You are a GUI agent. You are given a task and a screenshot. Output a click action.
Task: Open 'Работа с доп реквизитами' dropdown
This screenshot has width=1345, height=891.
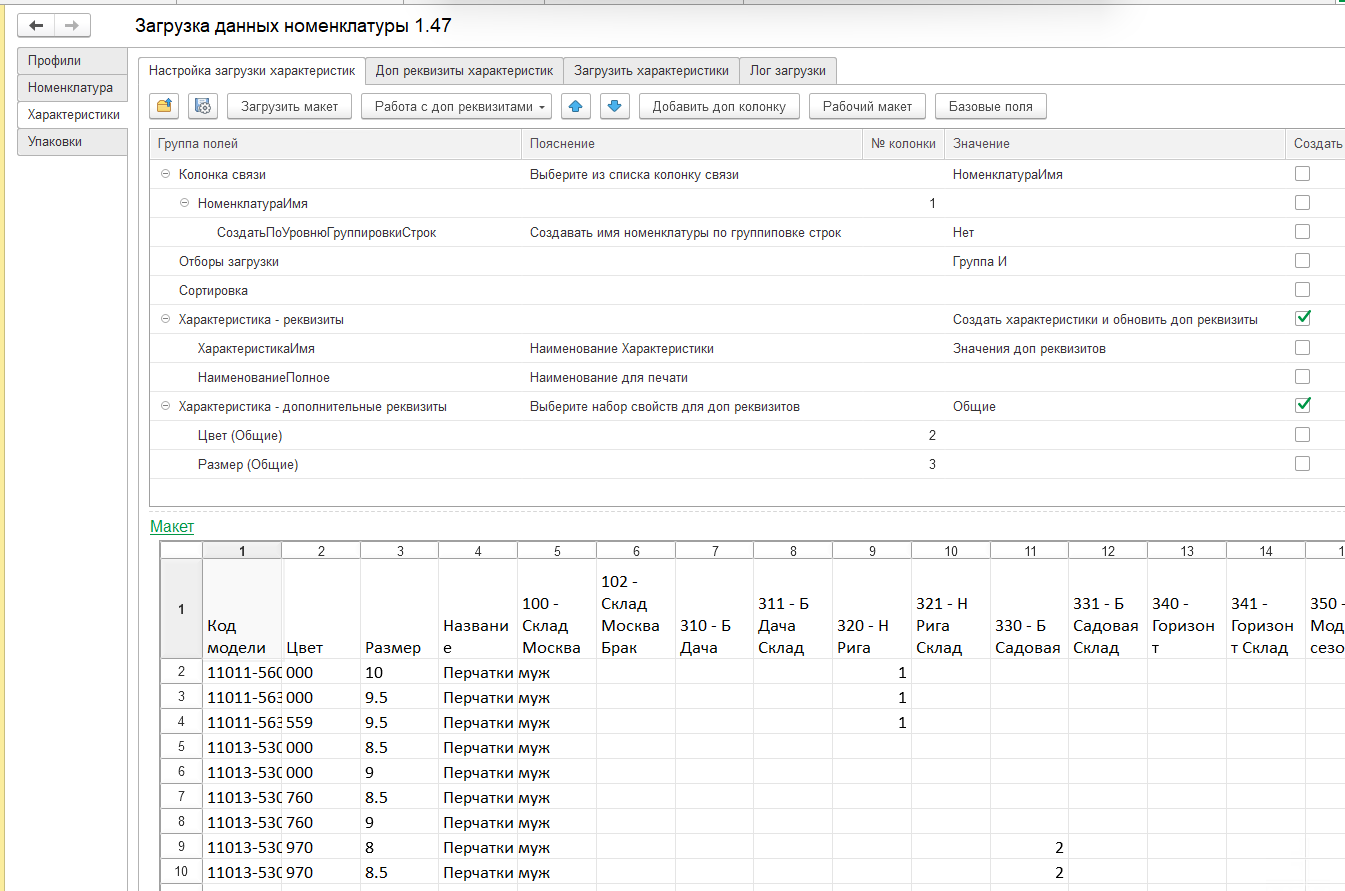coord(456,106)
